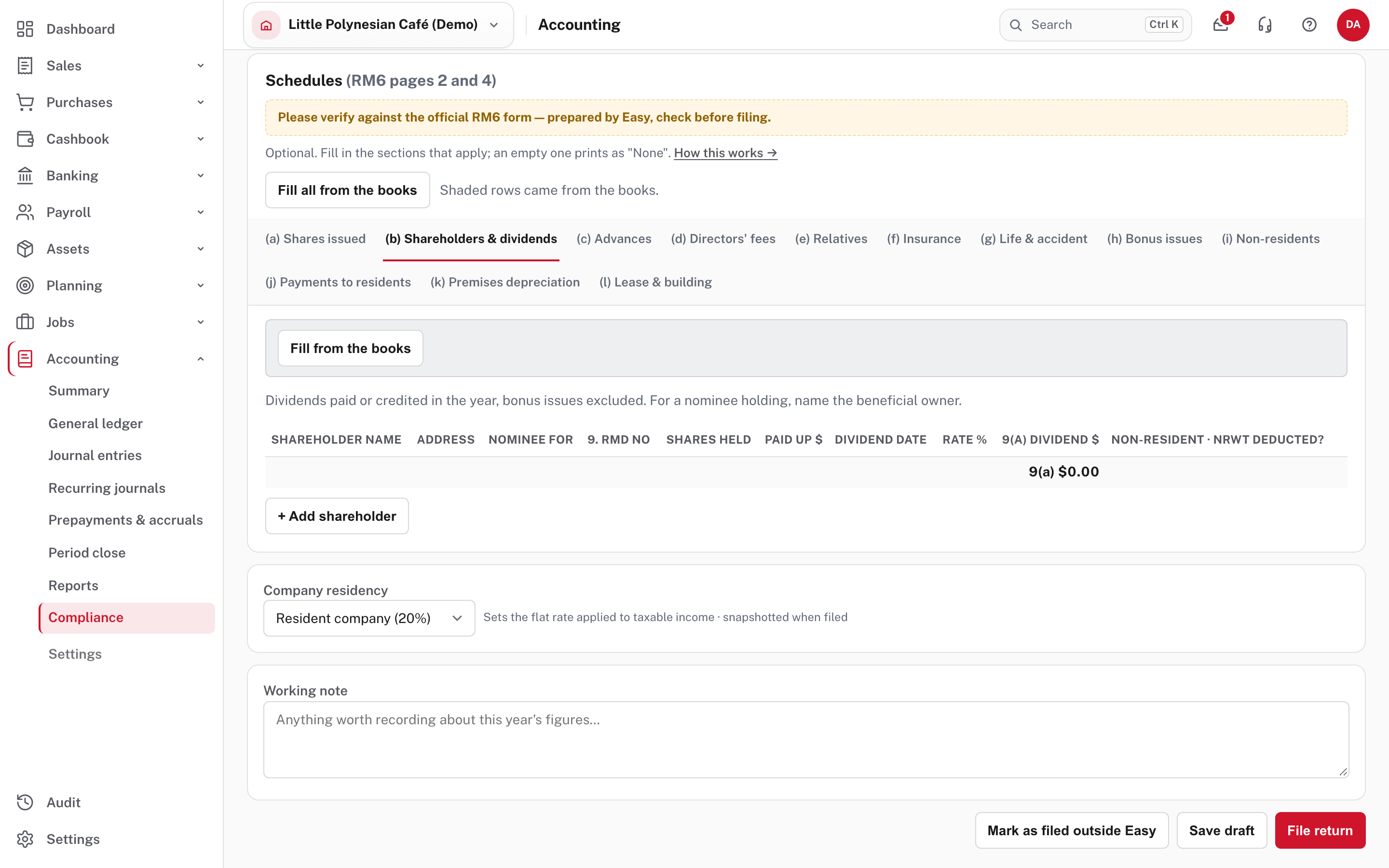The height and width of the screenshot is (868, 1389).
Task: Select the (d) Directors' fees tab
Action: point(722,239)
